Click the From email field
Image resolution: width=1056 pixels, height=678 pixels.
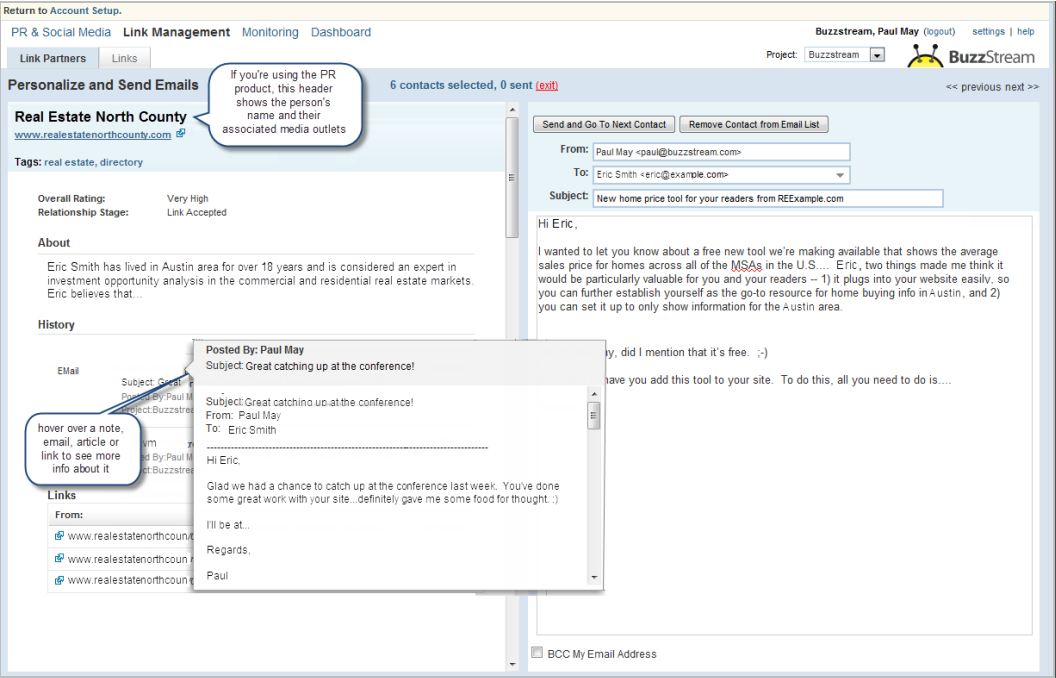pyautogui.click(x=721, y=152)
